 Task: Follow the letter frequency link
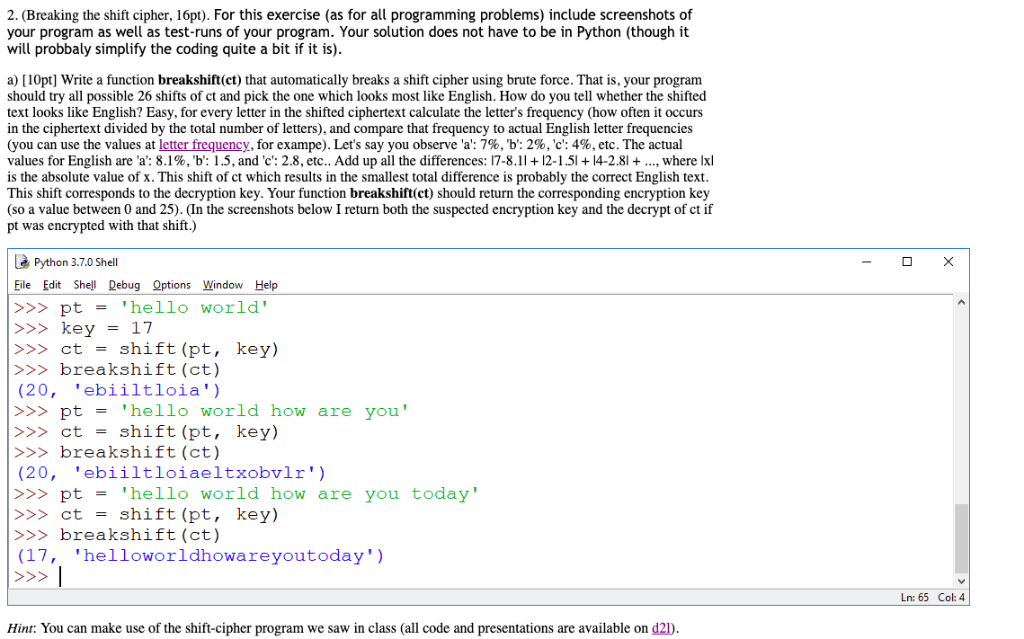coord(204,144)
